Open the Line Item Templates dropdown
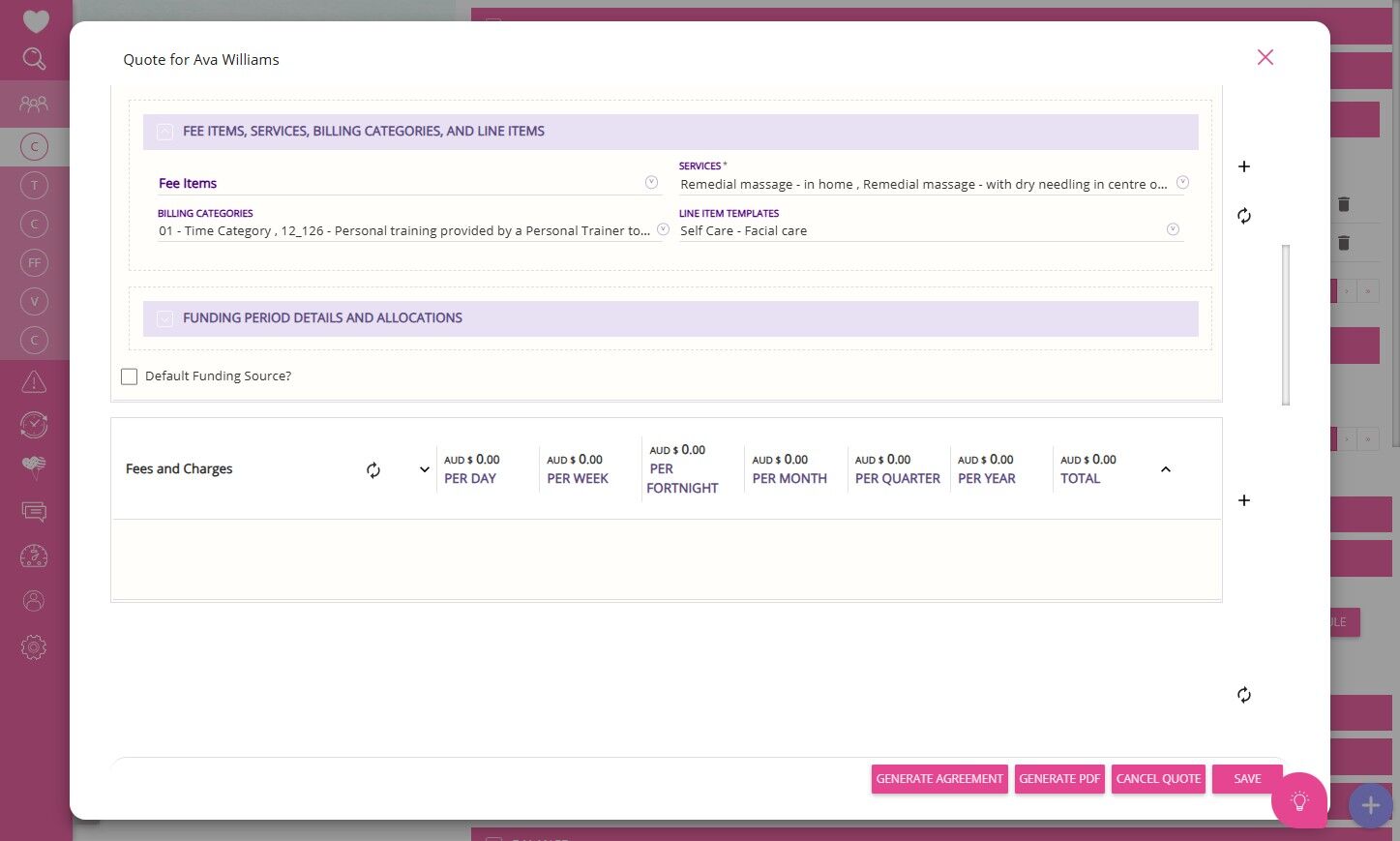The width and height of the screenshot is (1400, 841). 1173,229
